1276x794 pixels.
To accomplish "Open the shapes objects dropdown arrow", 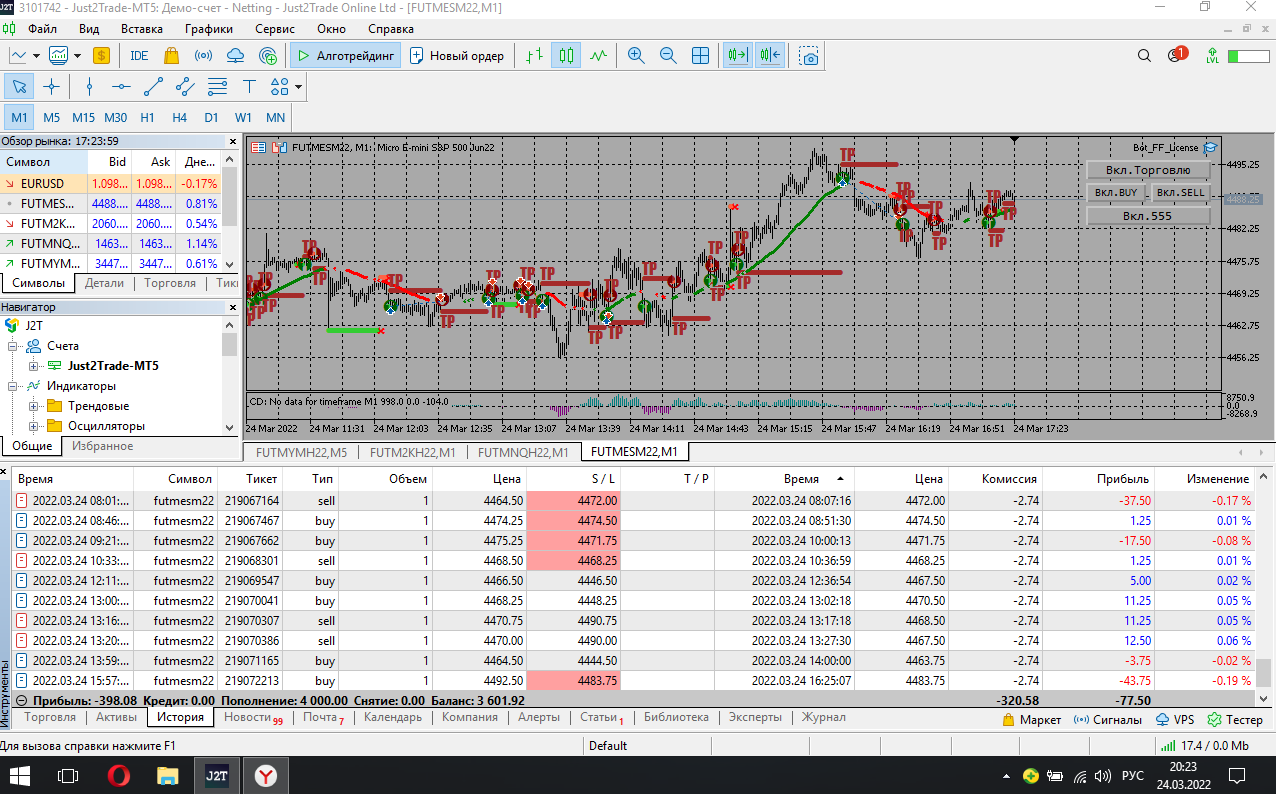I will point(298,87).
